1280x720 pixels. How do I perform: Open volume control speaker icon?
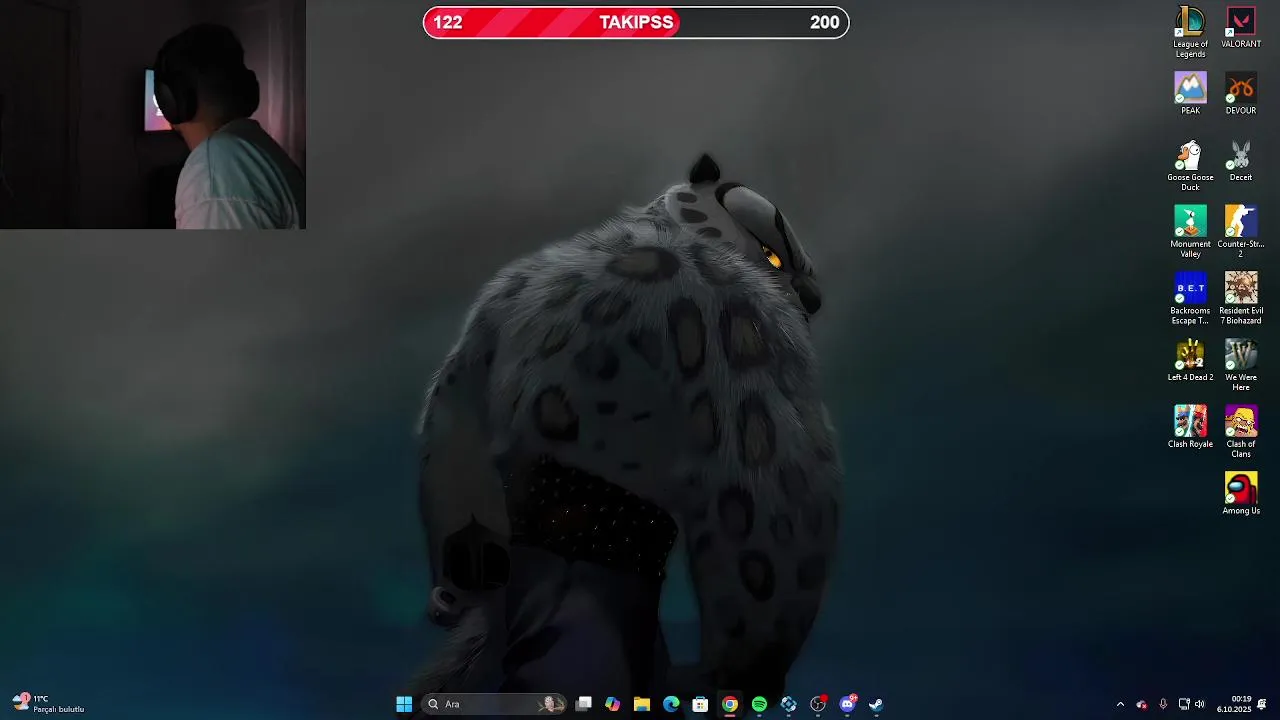click(x=1200, y=704)
